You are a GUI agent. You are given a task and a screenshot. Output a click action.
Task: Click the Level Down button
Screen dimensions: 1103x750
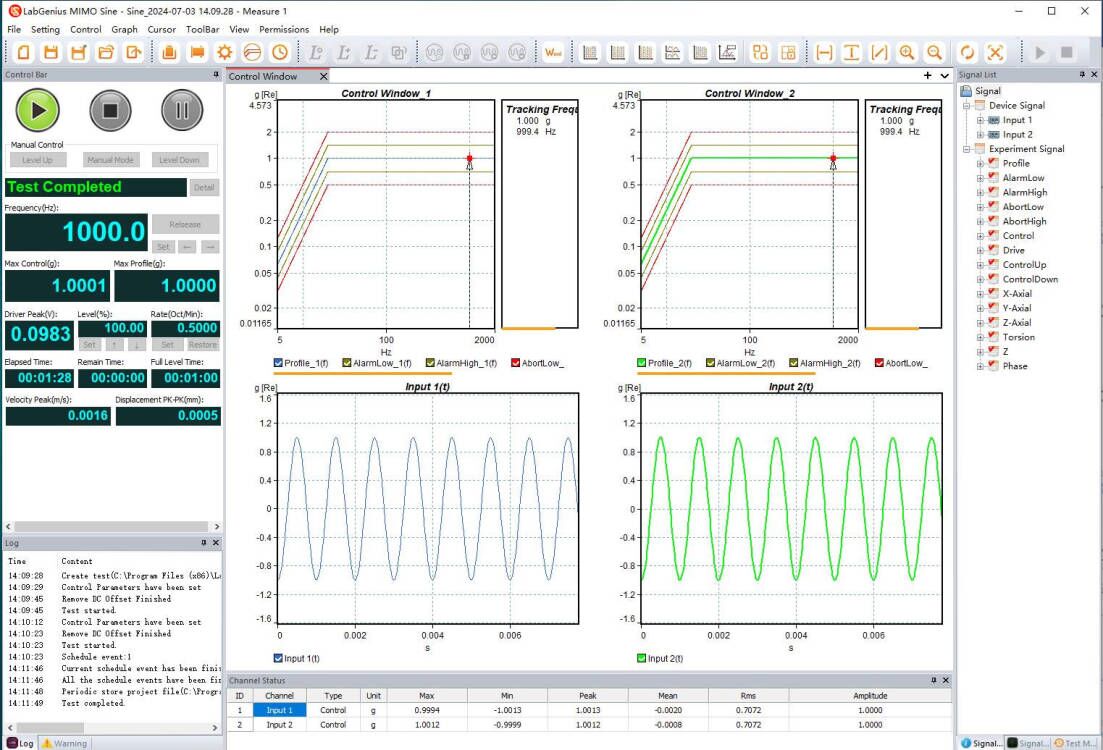tap(179, 160)
